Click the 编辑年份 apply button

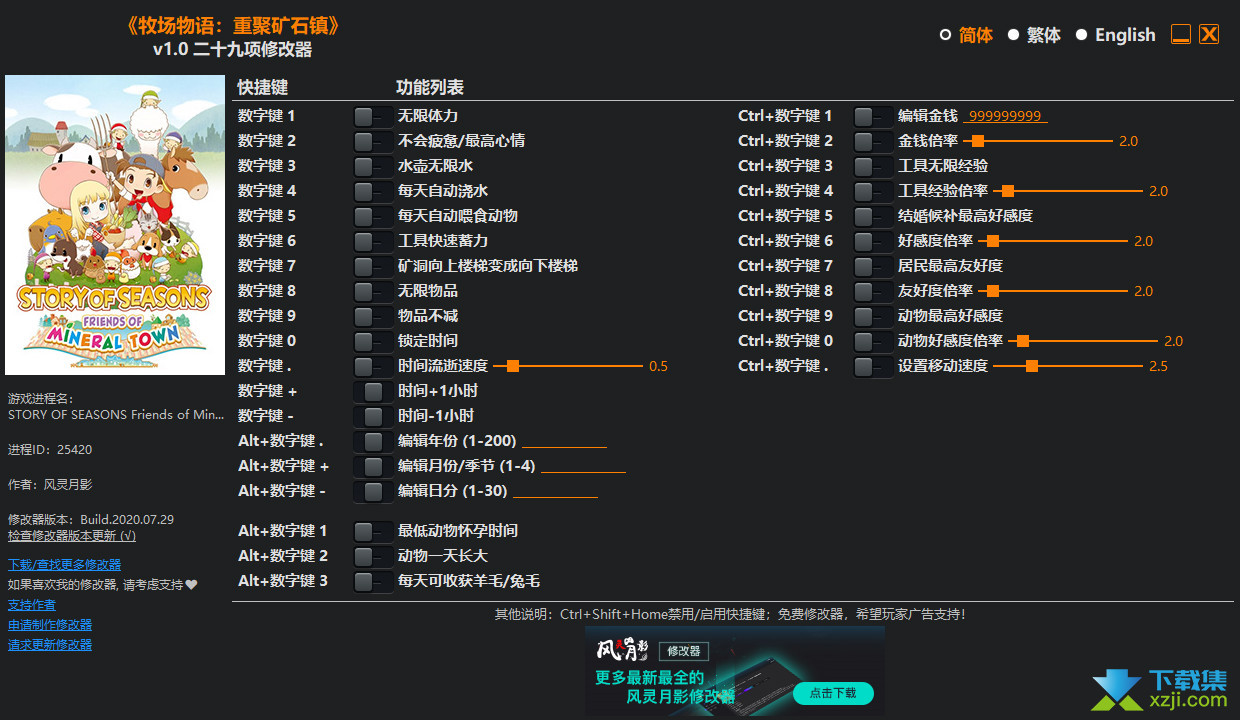(373, 441)
